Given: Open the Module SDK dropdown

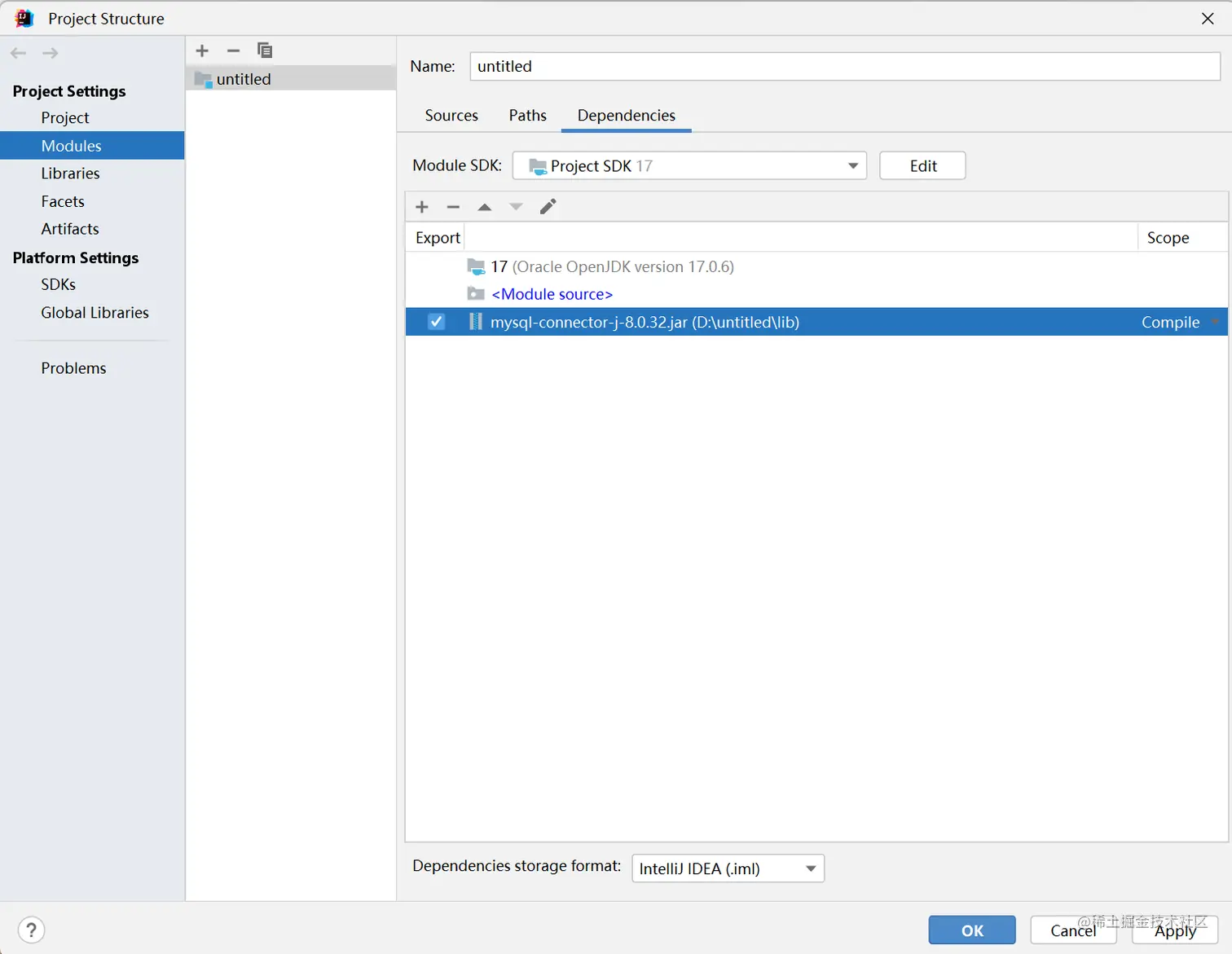Looking at the screenshot, I should pyautogui.click(x=689, y=165).
